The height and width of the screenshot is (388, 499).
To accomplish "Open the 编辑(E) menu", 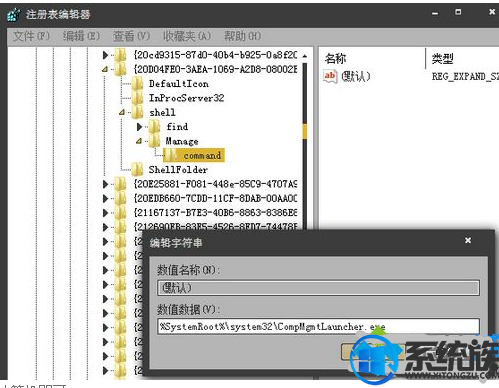I will pos(81,36).
